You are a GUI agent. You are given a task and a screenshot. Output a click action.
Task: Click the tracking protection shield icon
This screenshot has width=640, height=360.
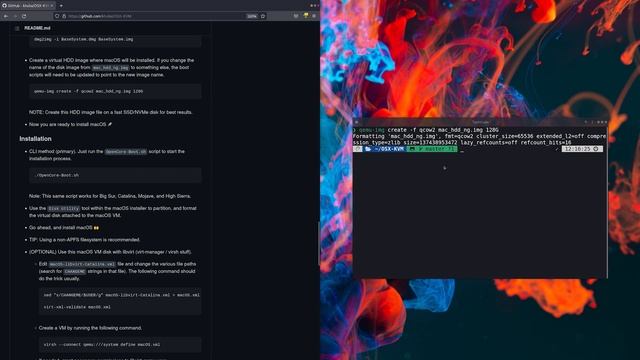(x=57, y=16)
